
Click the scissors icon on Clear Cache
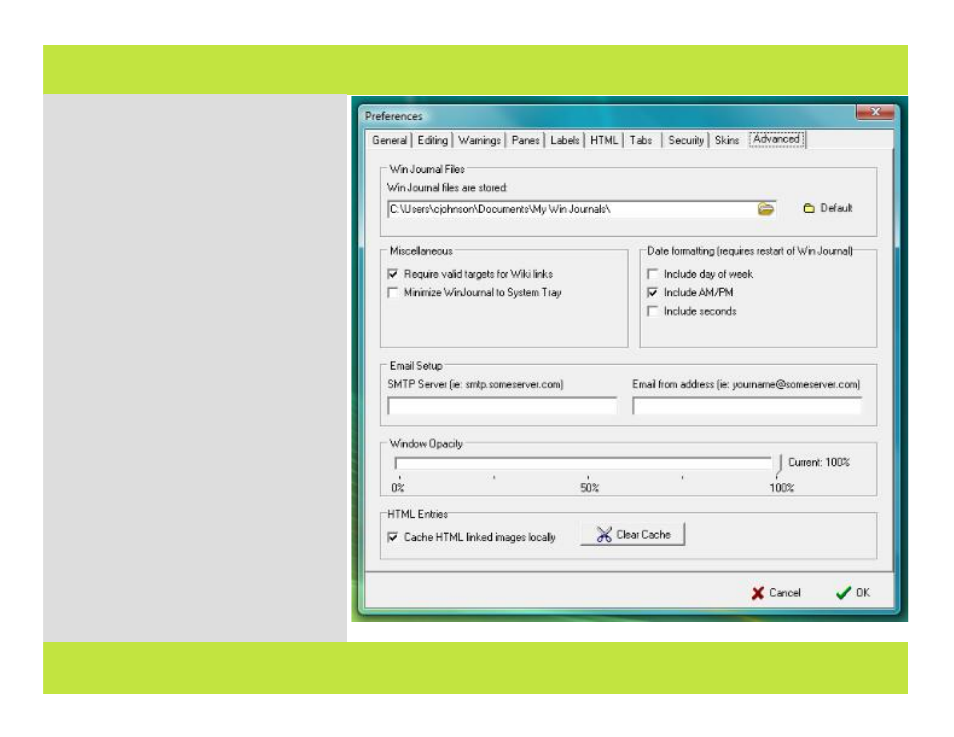(x=604, y=535)
